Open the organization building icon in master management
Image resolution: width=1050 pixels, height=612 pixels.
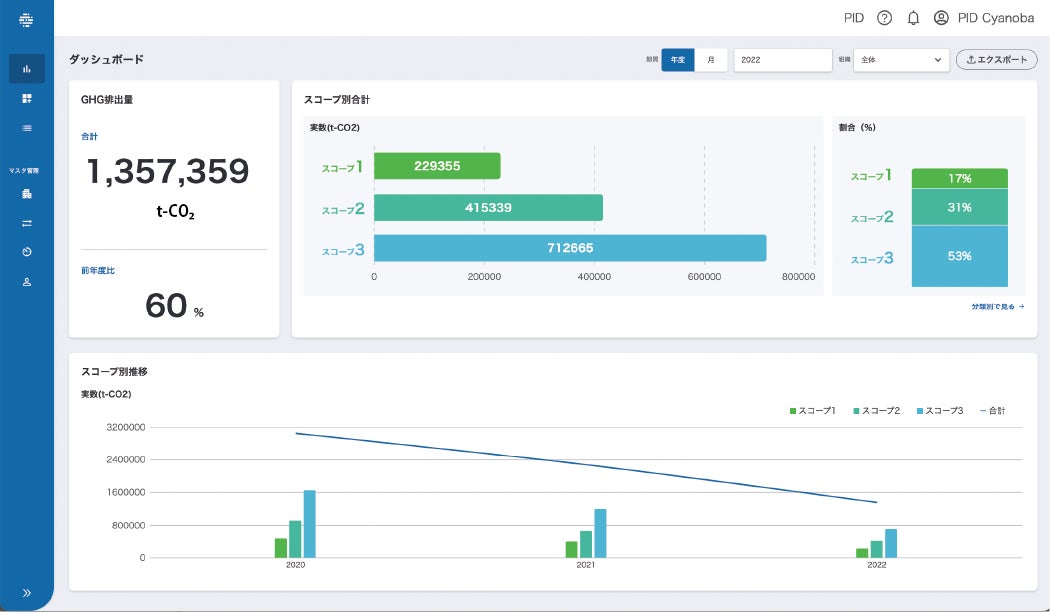pyautogui.click(x=27, y=194)
